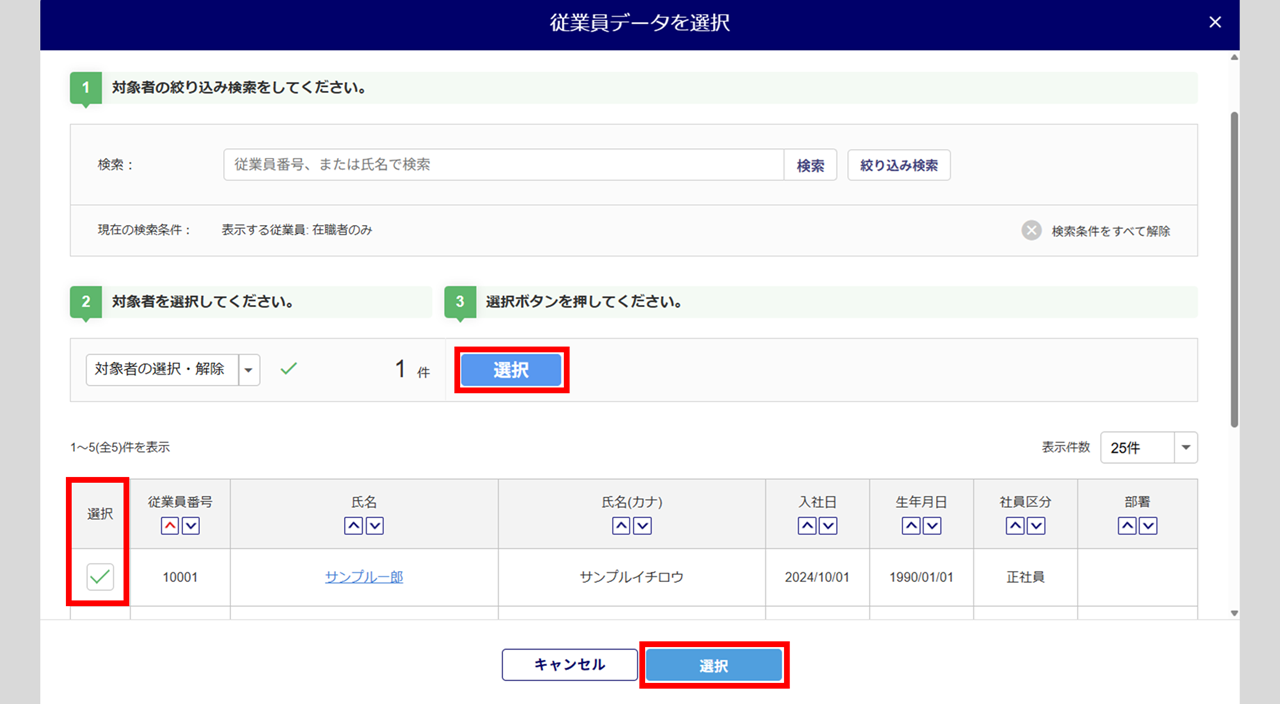Close the 従業員データを選択 dialog
The height and width of the screenshot is (704, 1280).
(x=1215, y=22)
